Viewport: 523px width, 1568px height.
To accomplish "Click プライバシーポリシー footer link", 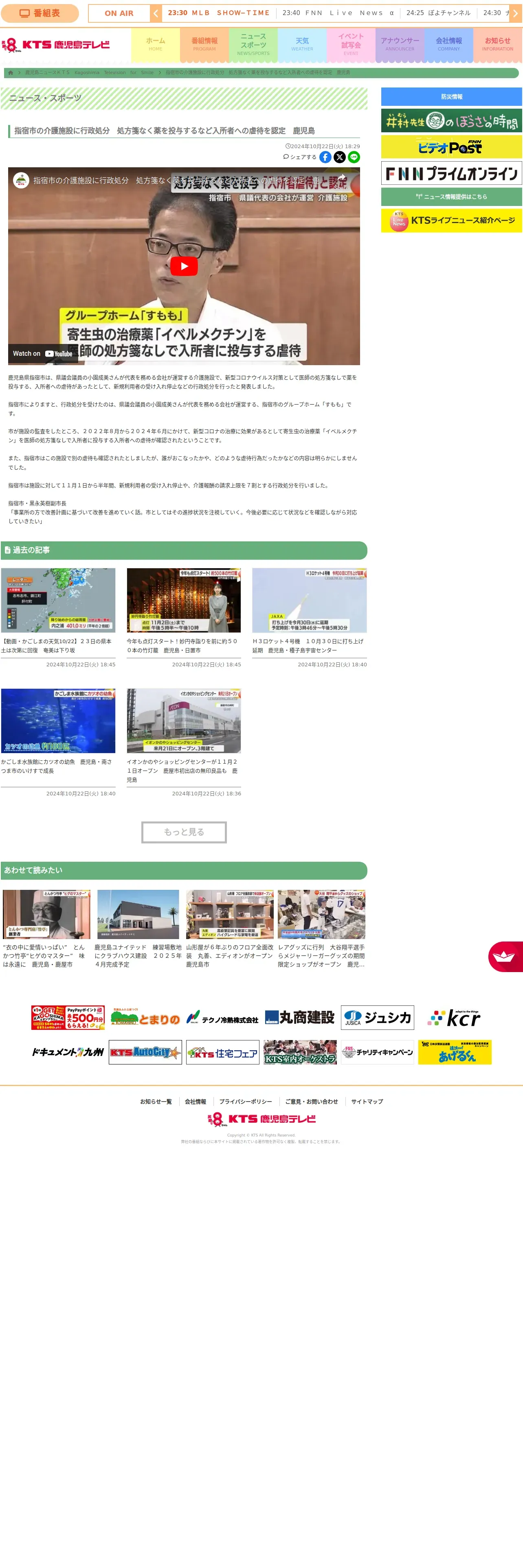I will pos(245,1102).
